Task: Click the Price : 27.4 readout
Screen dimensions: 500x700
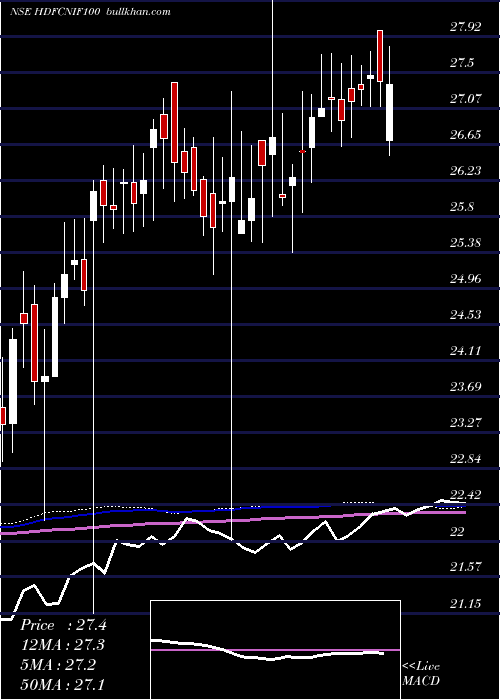Action: tap(63, 625)
